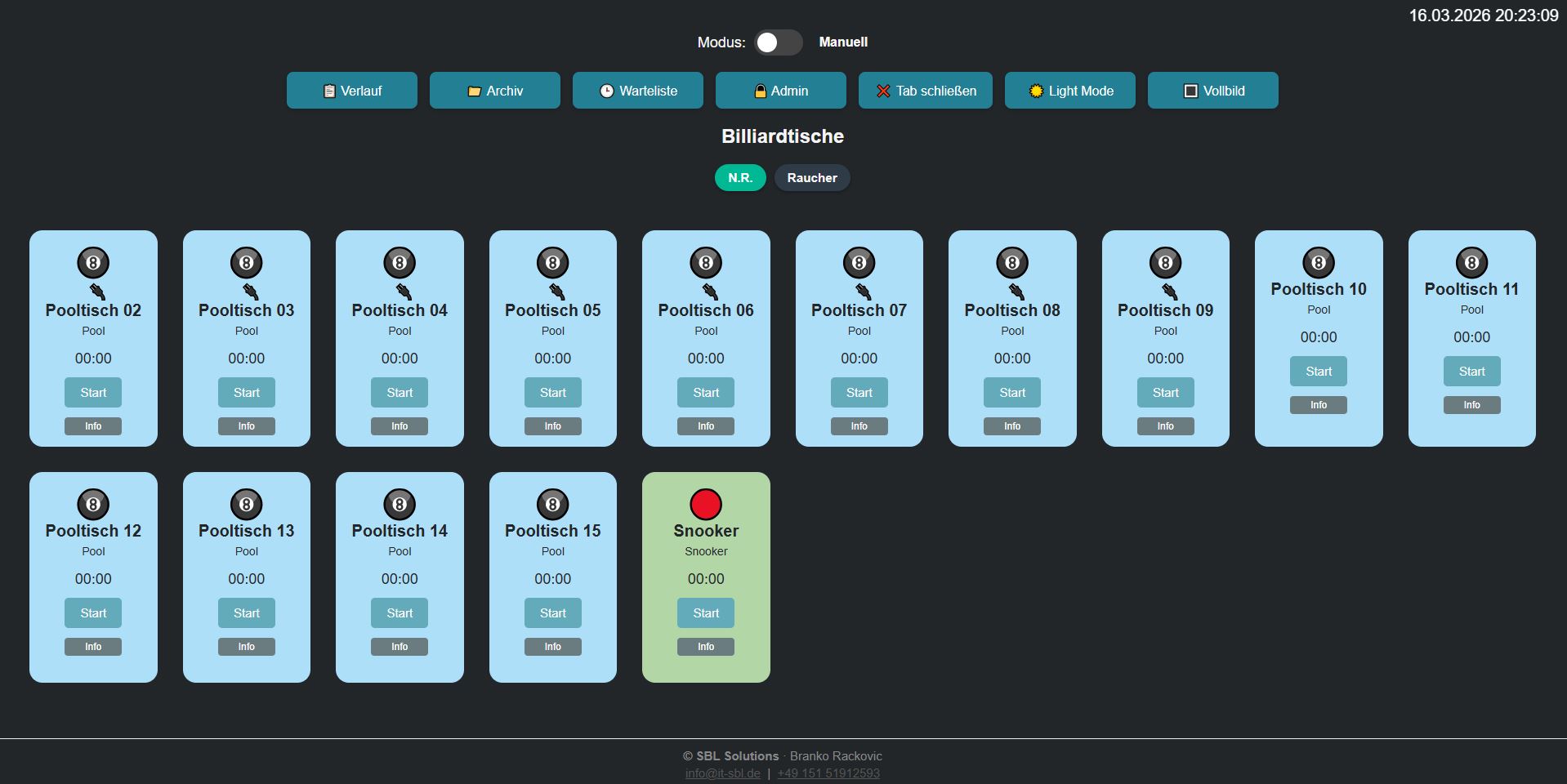Enable Vollbild fullscreen view
The image size is (1567, 784).
pyautogui.click(x=1213, y=91)
